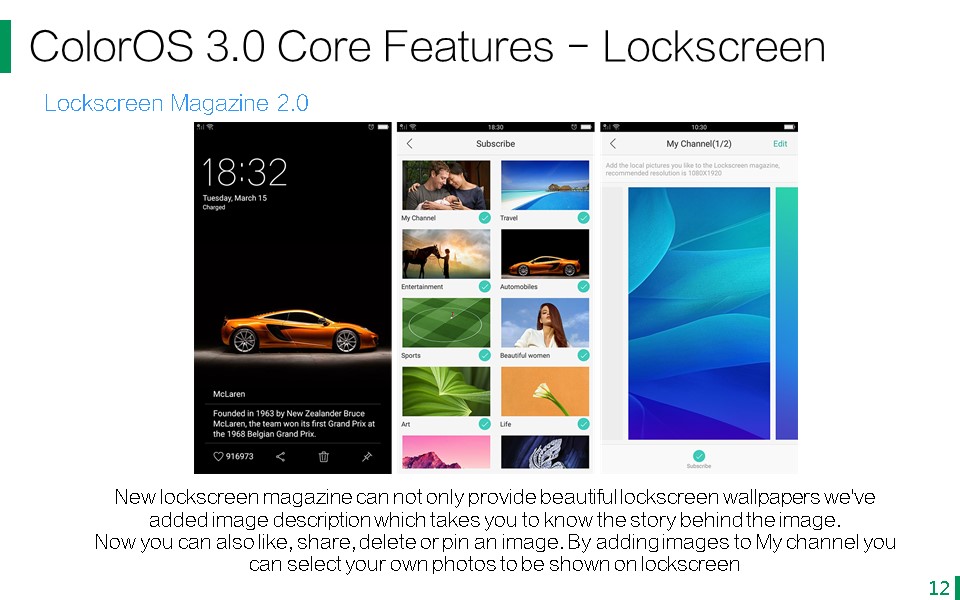Open the Art channel green leaf thumbnail
This screenshot has height=600, width=960.
coord(446,392)
